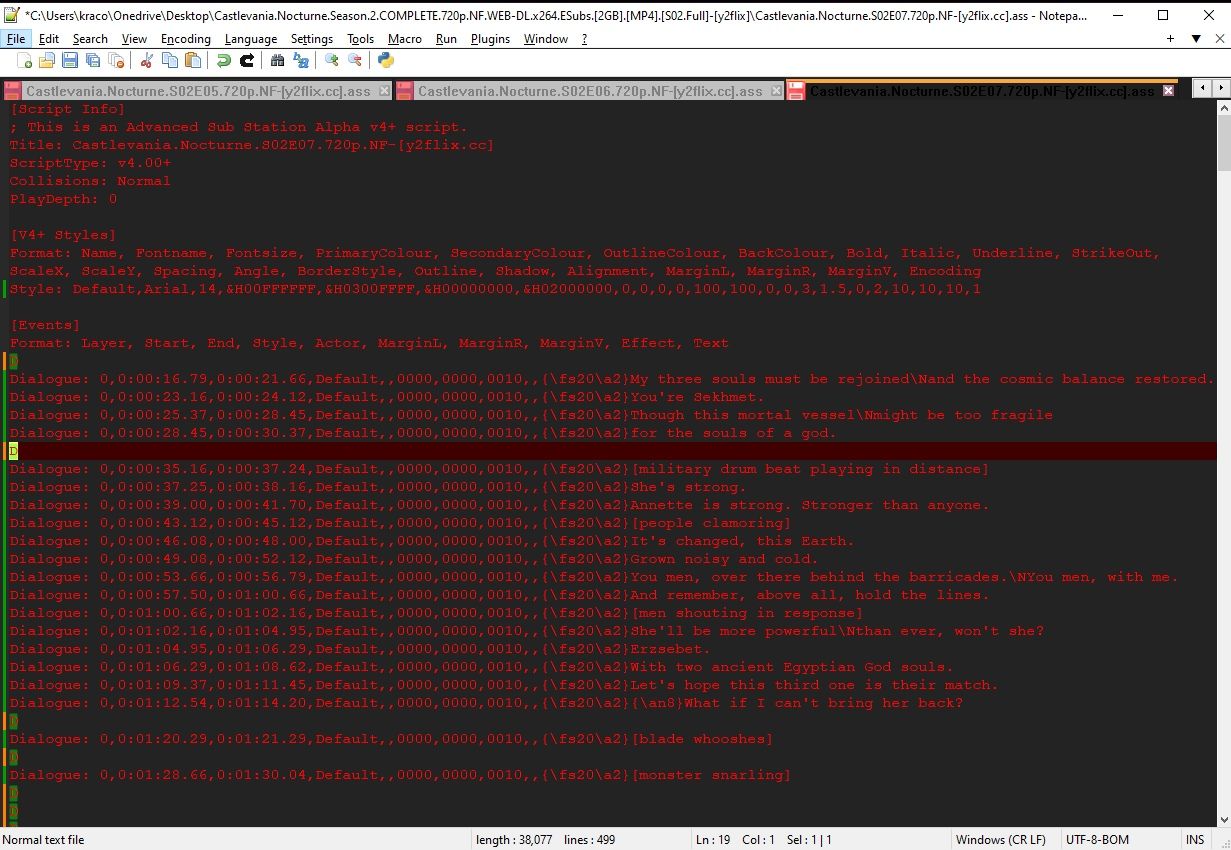Open the File menu
This screenshot has height=850, width=1231.
click(16, 38)
